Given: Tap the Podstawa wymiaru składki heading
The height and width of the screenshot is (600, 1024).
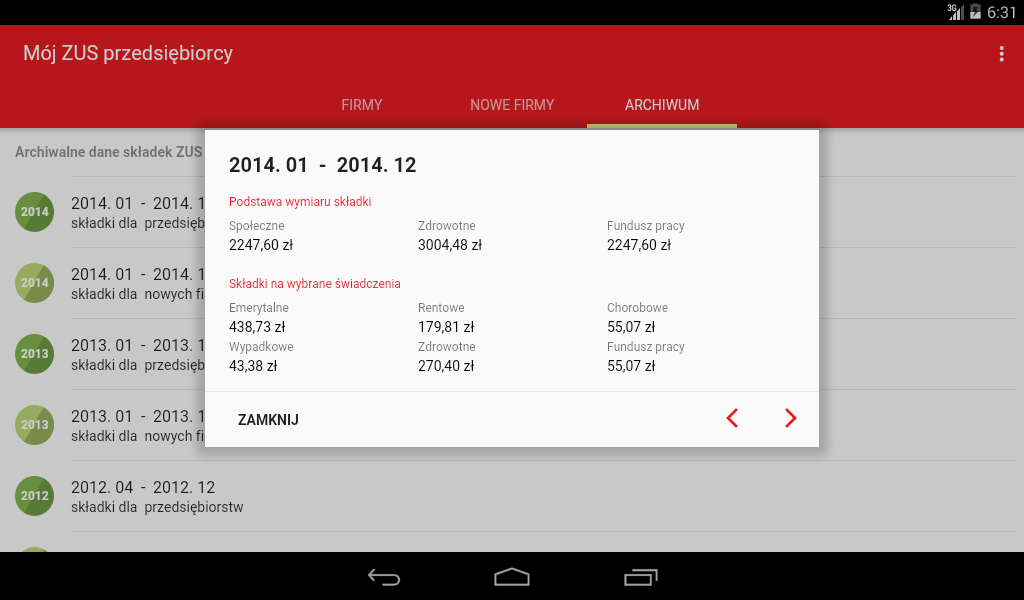Looking at the screenshot, I should click(300, 202).
